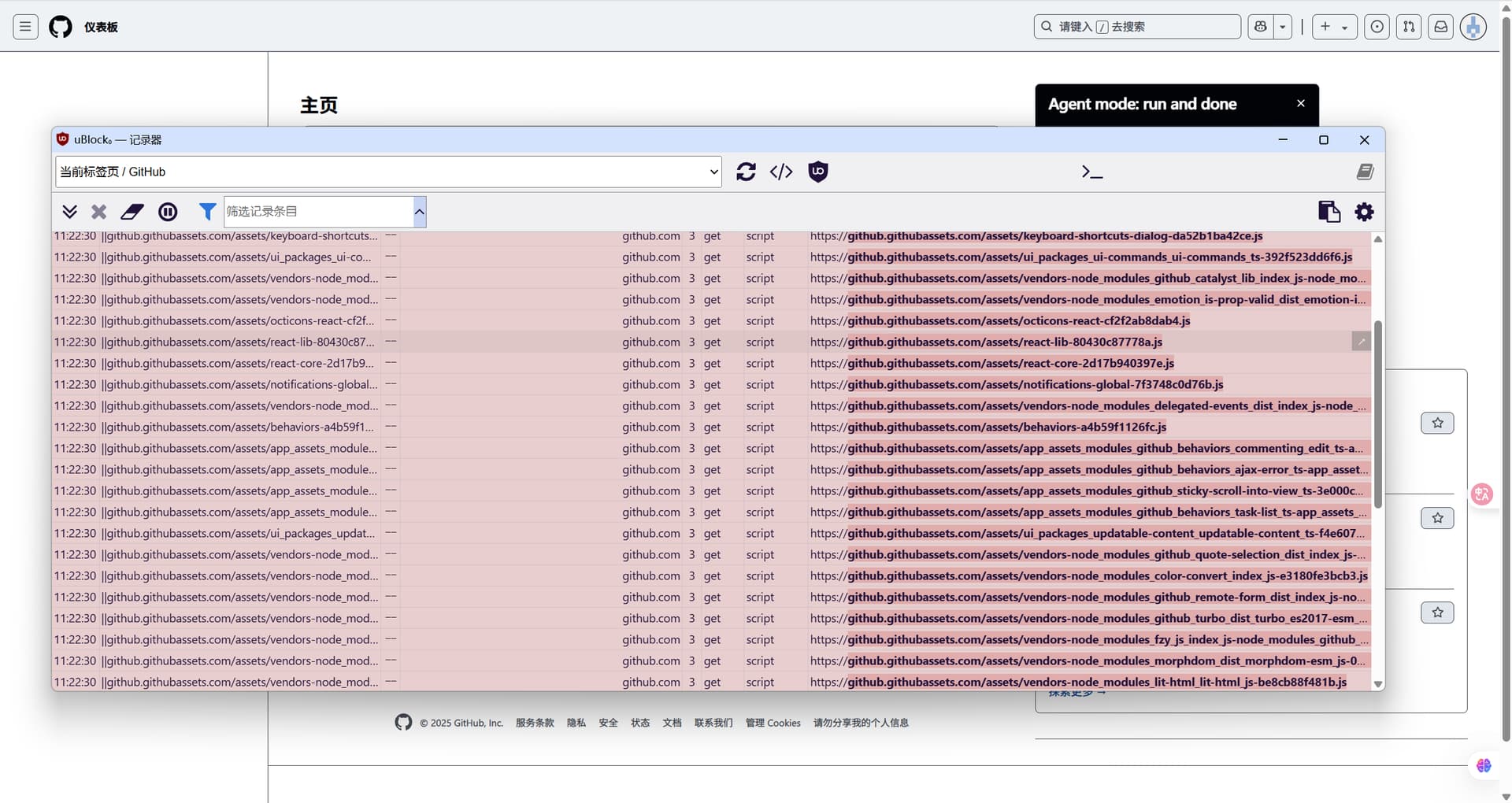Click the GitHub Octocat logo in header
The image size is (1512, 803).
click(61, 27)
